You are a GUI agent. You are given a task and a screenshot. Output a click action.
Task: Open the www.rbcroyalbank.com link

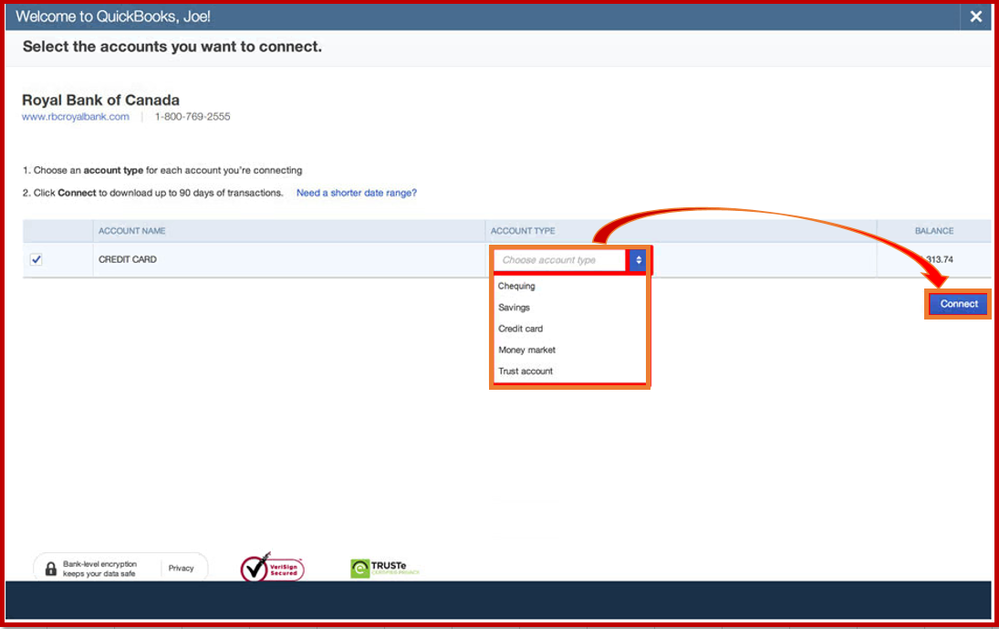[75, 117]
